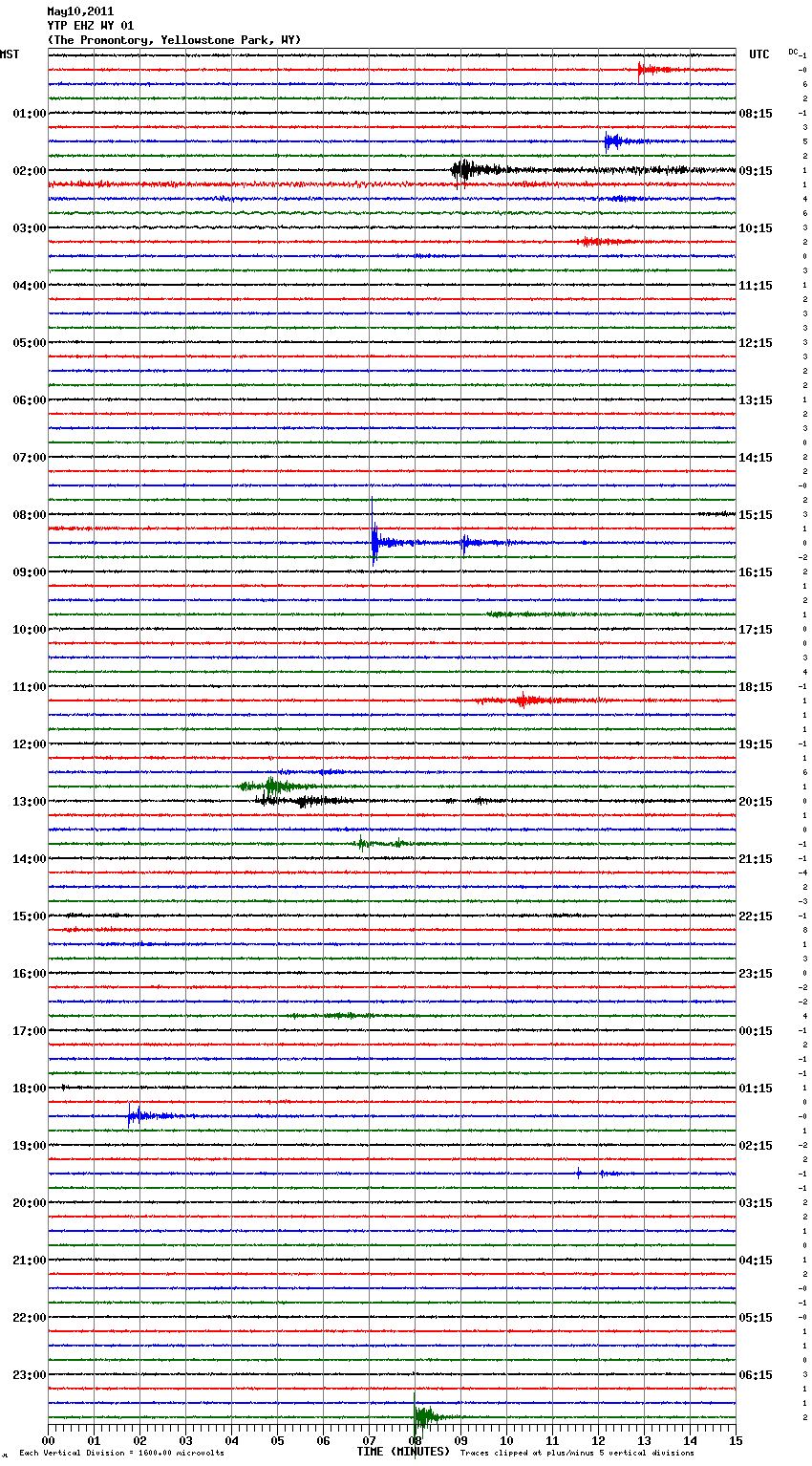The width and height of the screenshot is (812, 1466).
Task: Click the black event onset on the 02:00 trace
Action: tap(464, 171)
